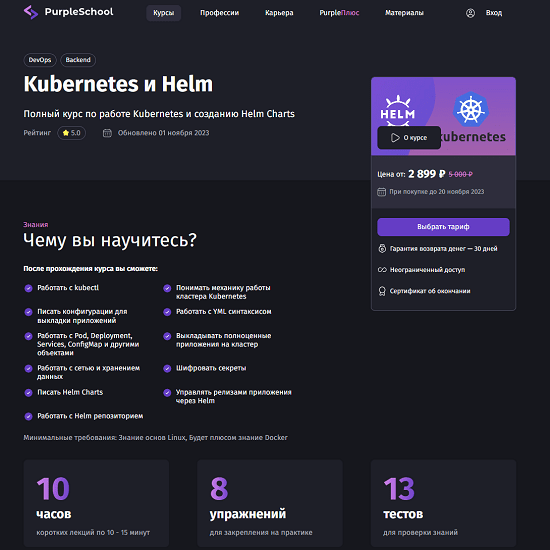550x550 pixels.
Task: Click the 2 899 ₽ price
Action: [427, 174]
